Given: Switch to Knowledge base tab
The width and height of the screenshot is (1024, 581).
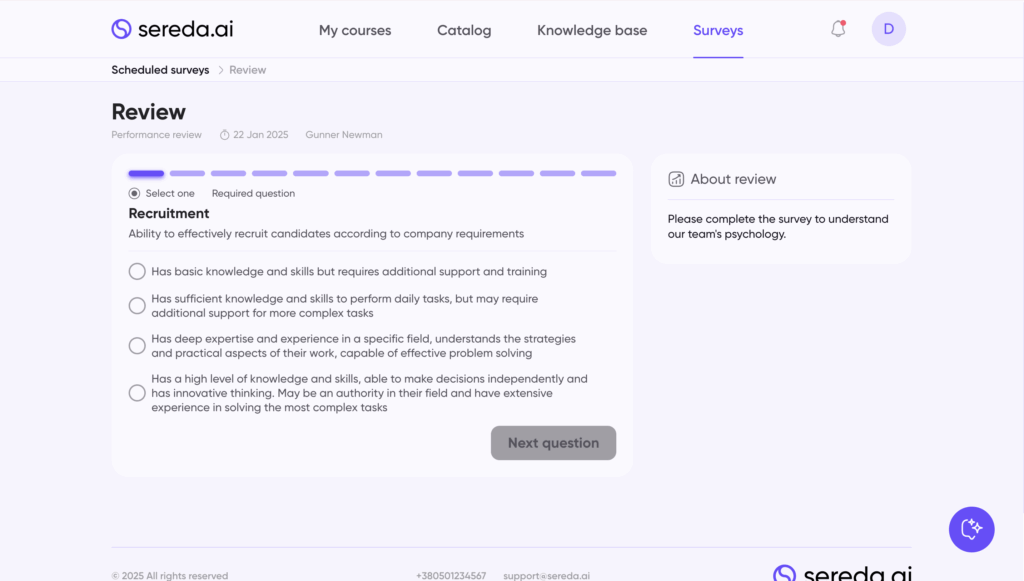Looking at the screenshot, I should click(x=592, y=30).
